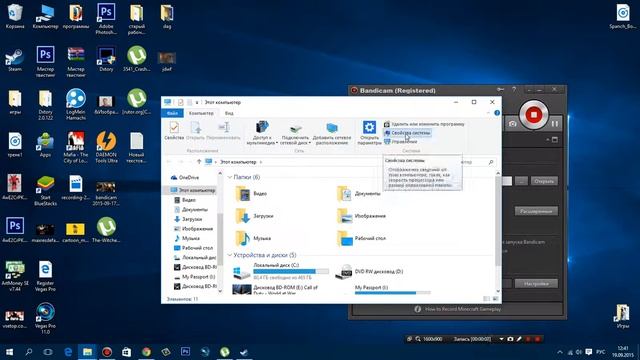Open taskbar search magnifier
The height and width of the screenshot is (360, 640).
(29, 351)
